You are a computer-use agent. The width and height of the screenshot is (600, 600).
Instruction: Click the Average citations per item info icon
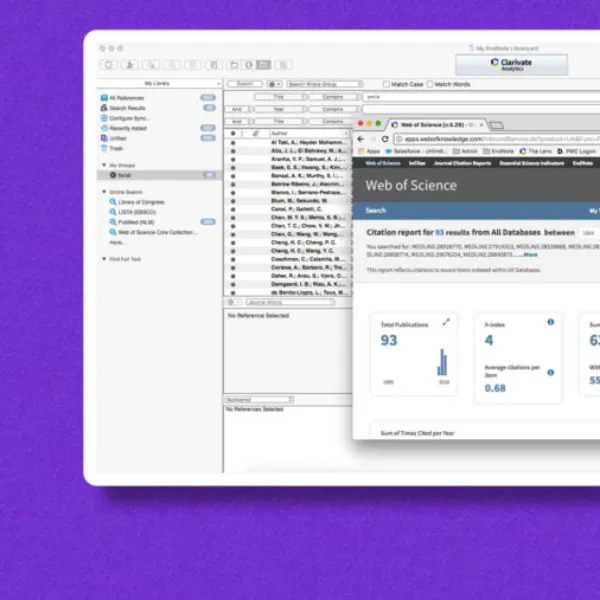[551, 372]
